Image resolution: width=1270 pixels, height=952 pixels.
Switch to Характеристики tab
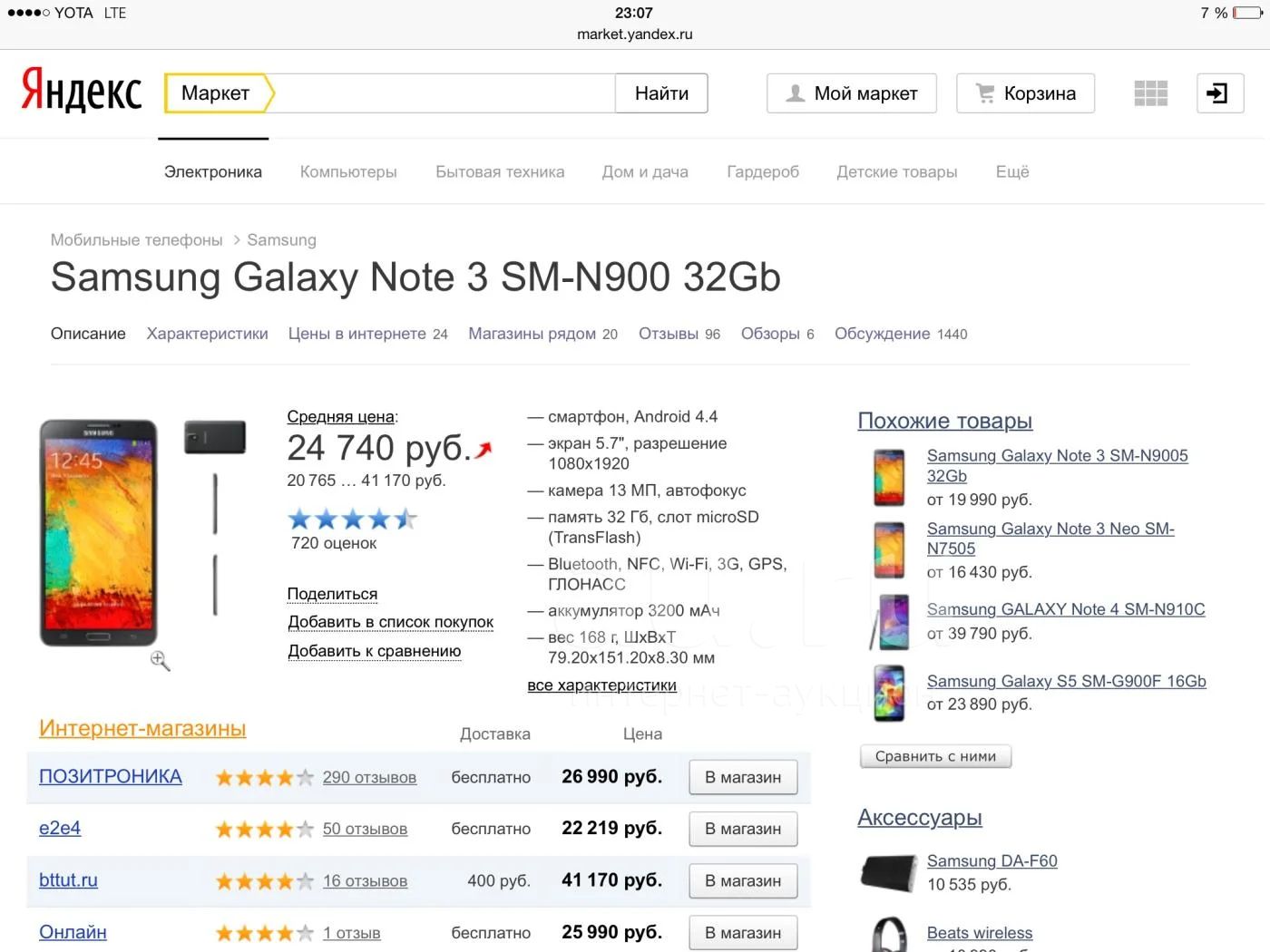click(x=207, y=334)
